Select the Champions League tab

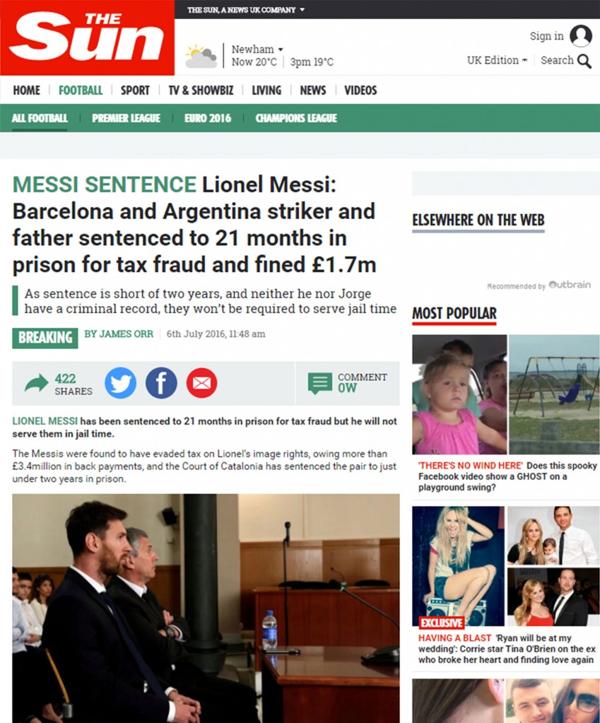click(296, 118)
